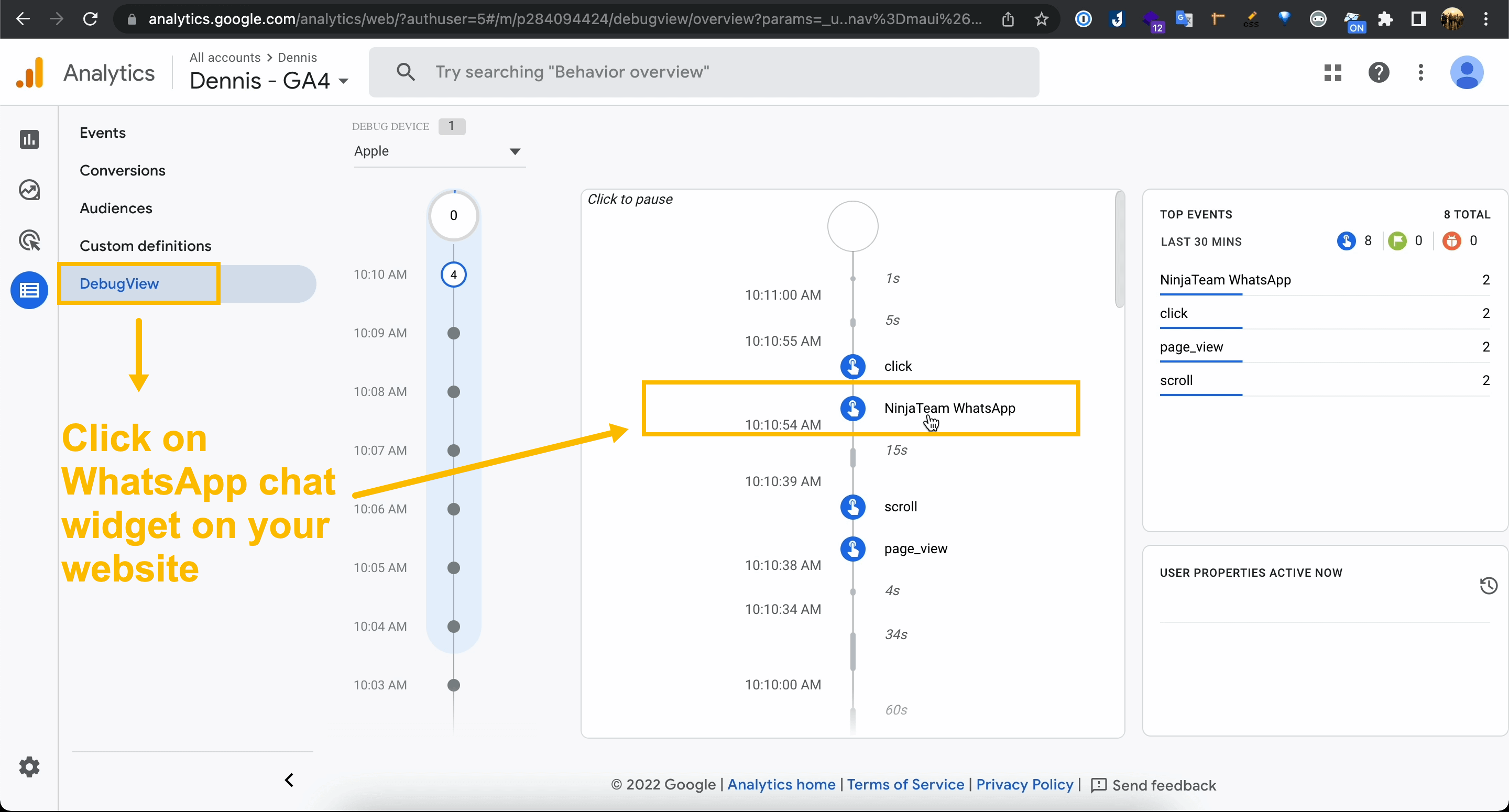Image resolution: width=1509 pixels, height=812 pixels.
Task: Click the 10:07 AM minute dot
Action: [x=453, y=451]
